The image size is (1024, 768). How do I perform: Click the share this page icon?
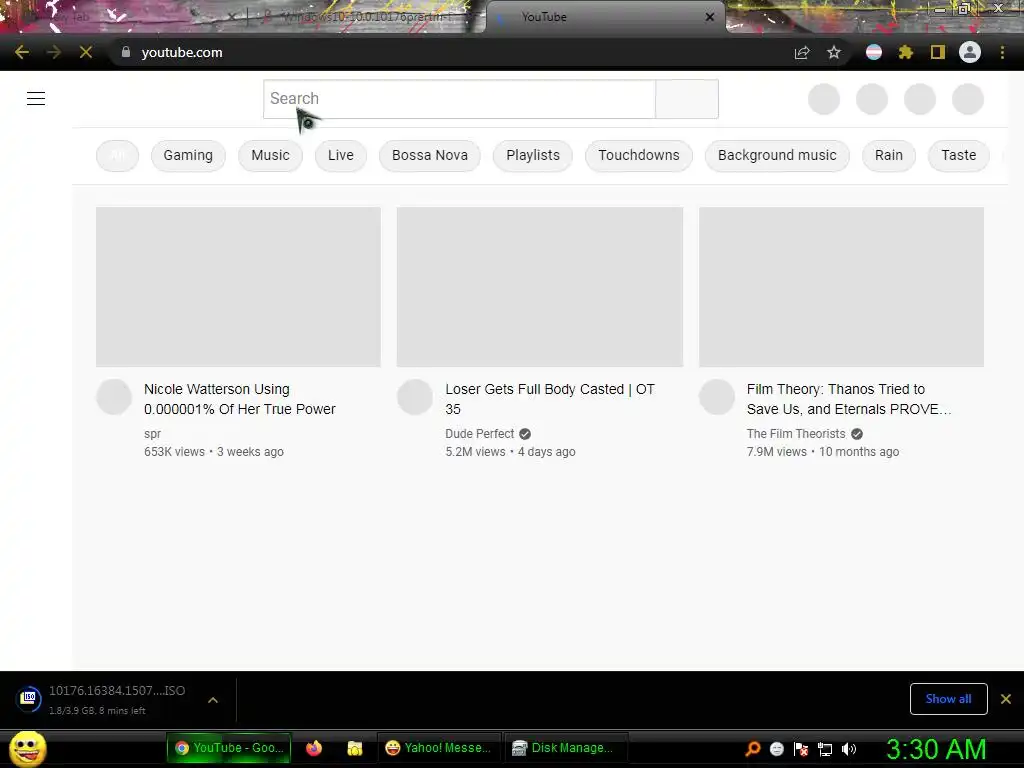(x=802, y=52)
